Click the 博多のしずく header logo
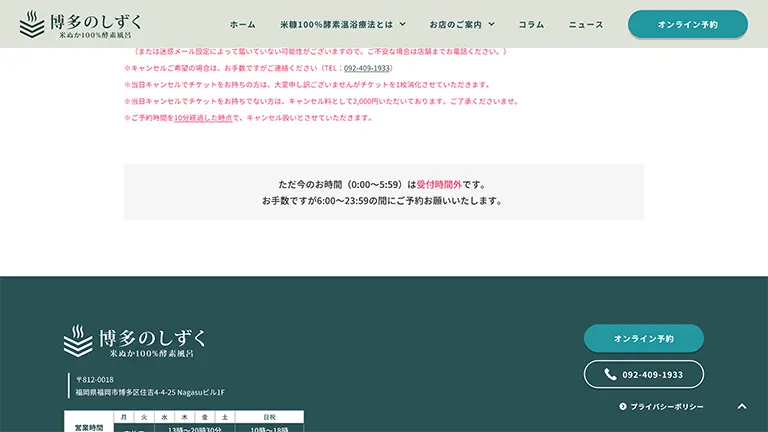 coord(81,24)
